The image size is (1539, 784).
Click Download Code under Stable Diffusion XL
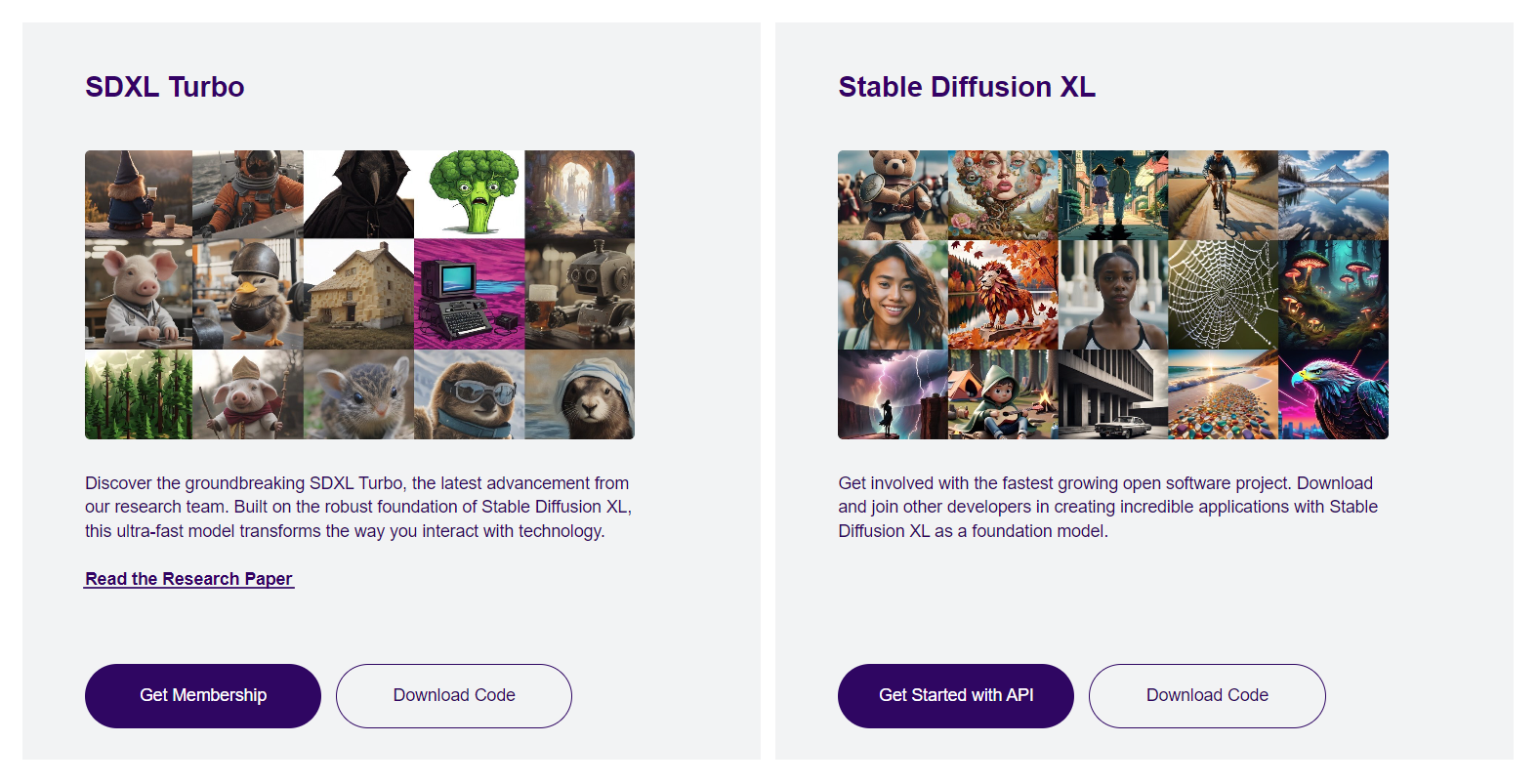[1207, 695]
